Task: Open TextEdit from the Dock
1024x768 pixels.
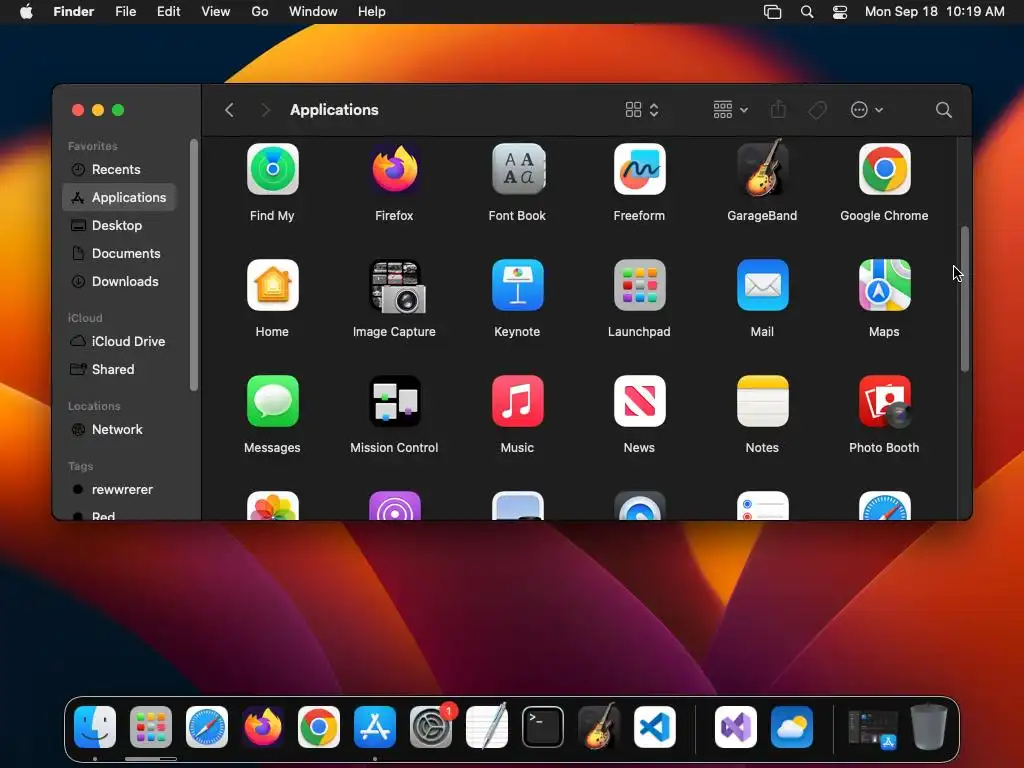Action: (487, 726)
